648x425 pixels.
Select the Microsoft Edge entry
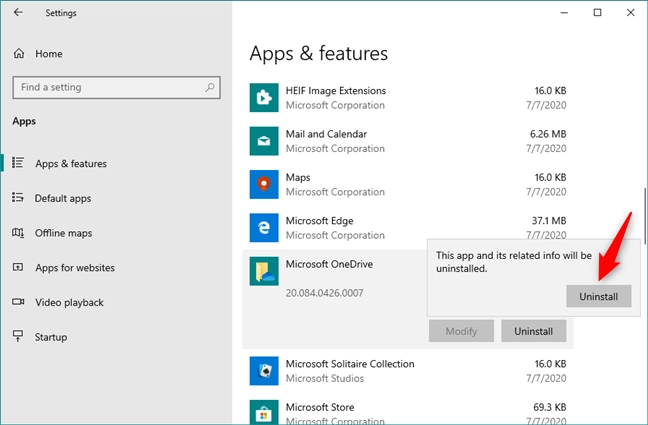(407, 228)
